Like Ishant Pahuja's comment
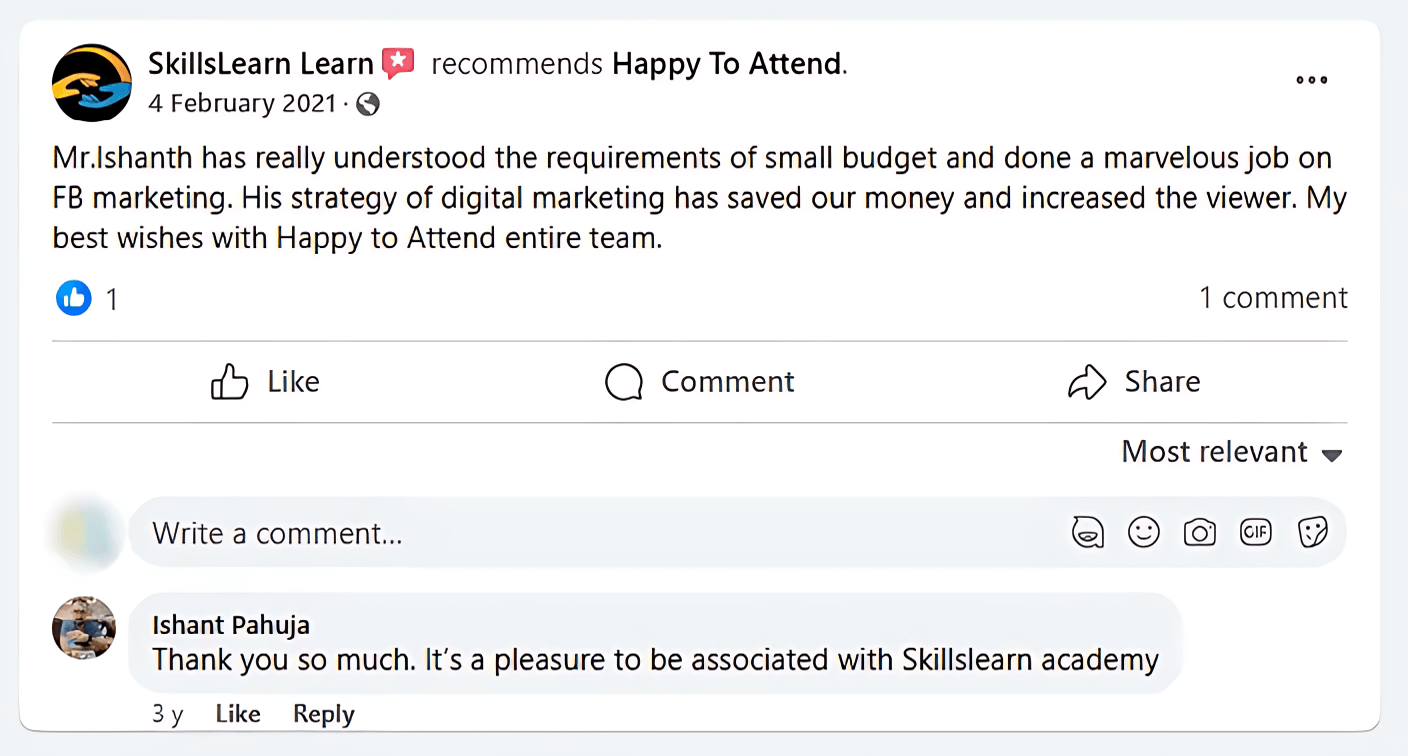The height and width of the screenshot is (756, 1408). (238, 714)
